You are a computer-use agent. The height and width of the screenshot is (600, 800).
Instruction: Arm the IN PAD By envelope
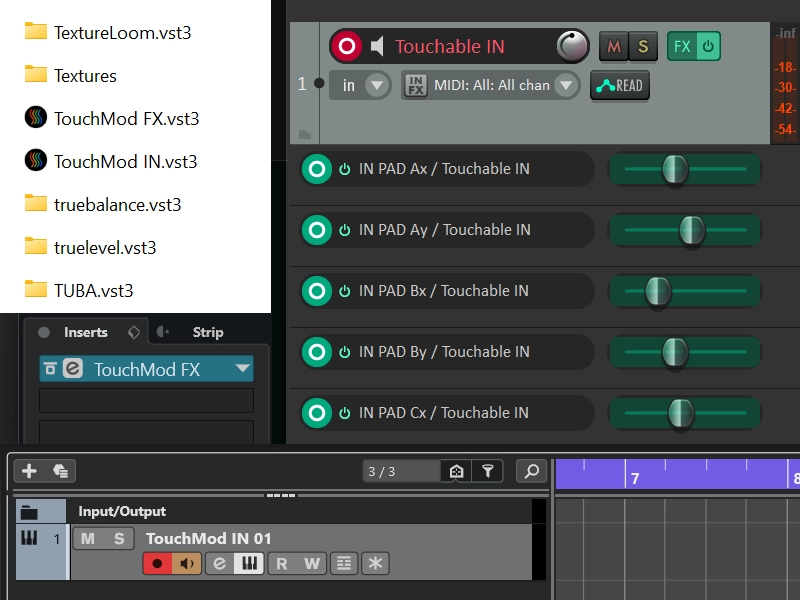(317, 352)
